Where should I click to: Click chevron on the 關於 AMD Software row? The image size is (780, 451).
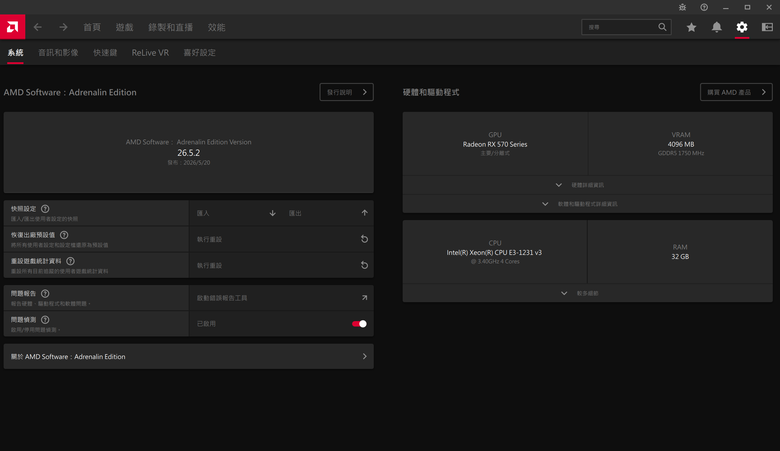[365, 357]
